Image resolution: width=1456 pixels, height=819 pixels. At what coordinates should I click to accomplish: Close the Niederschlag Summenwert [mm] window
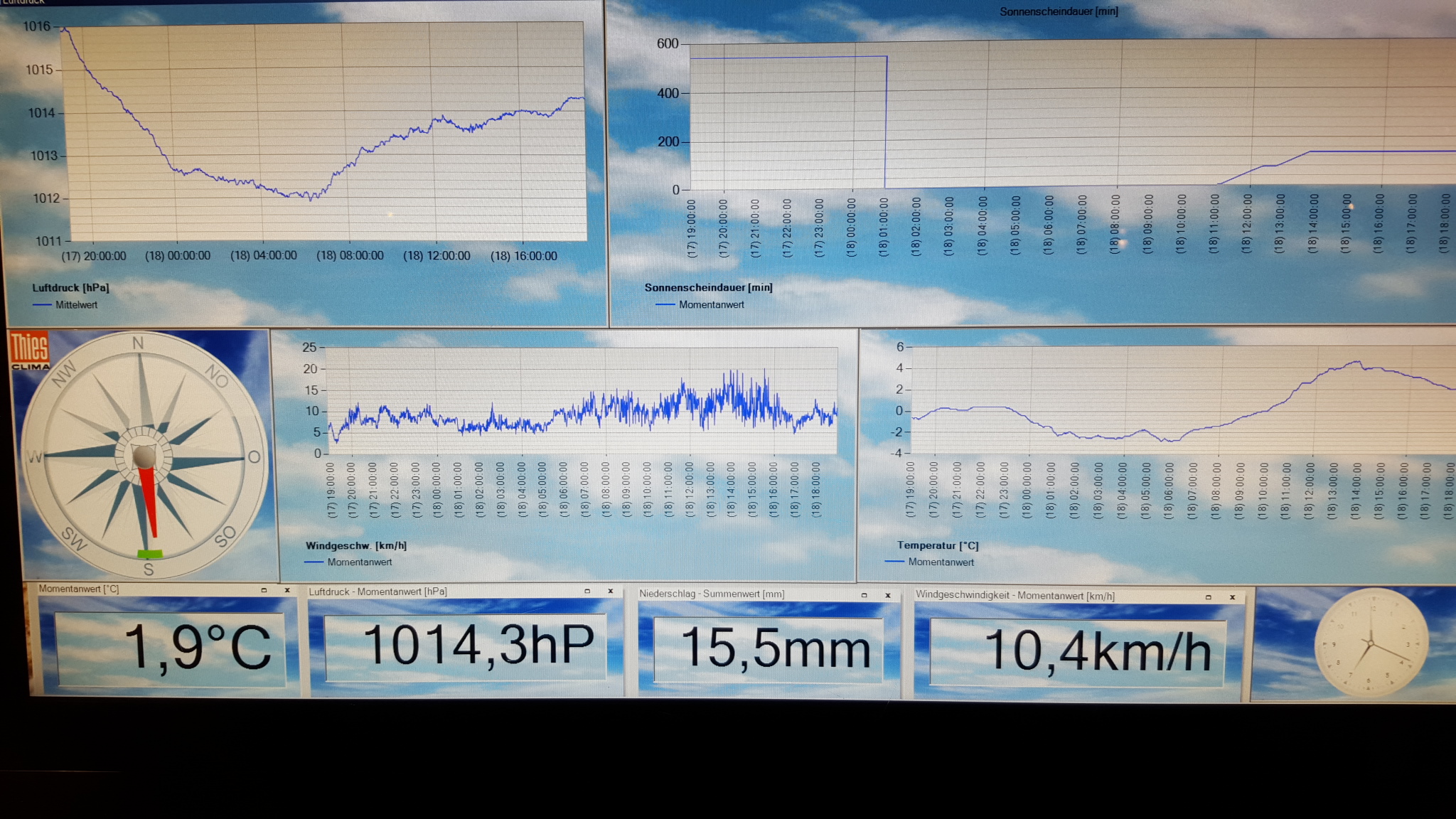tap(887, 595)
